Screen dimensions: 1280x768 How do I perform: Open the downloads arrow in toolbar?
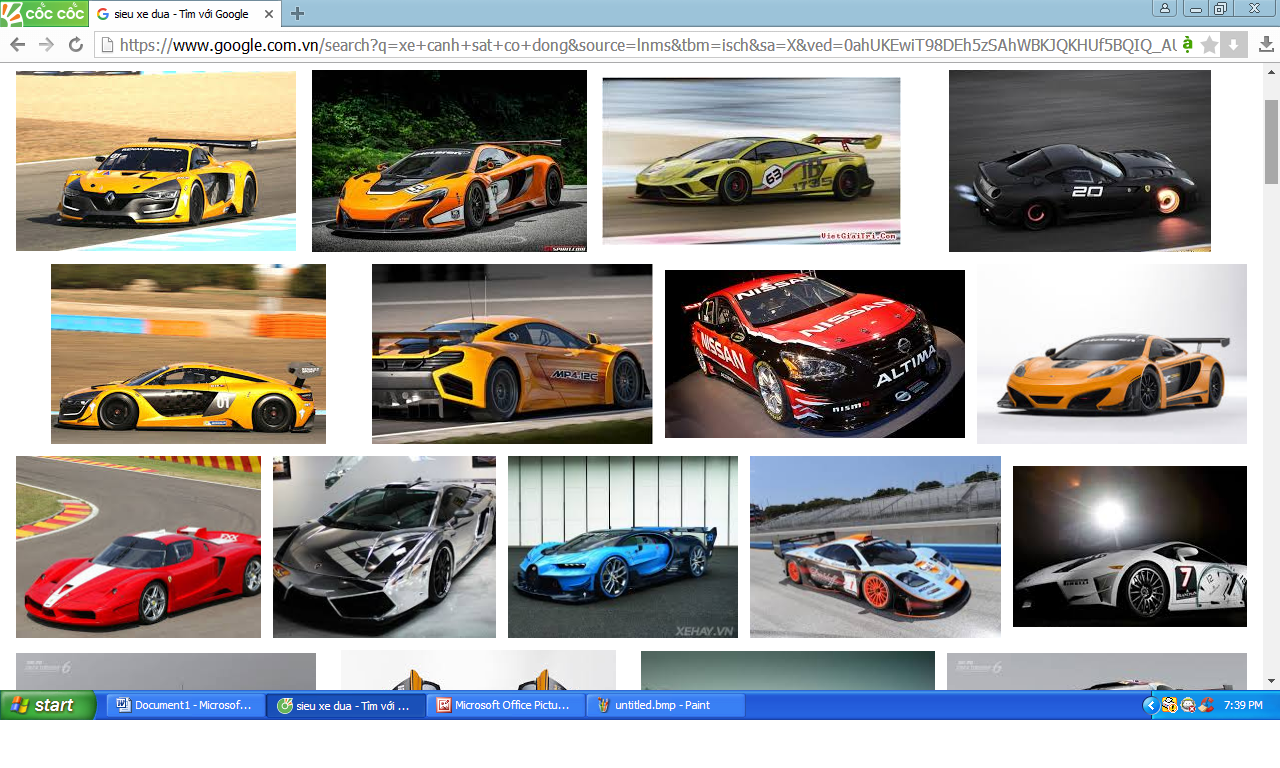click(x=1266, y=45)
